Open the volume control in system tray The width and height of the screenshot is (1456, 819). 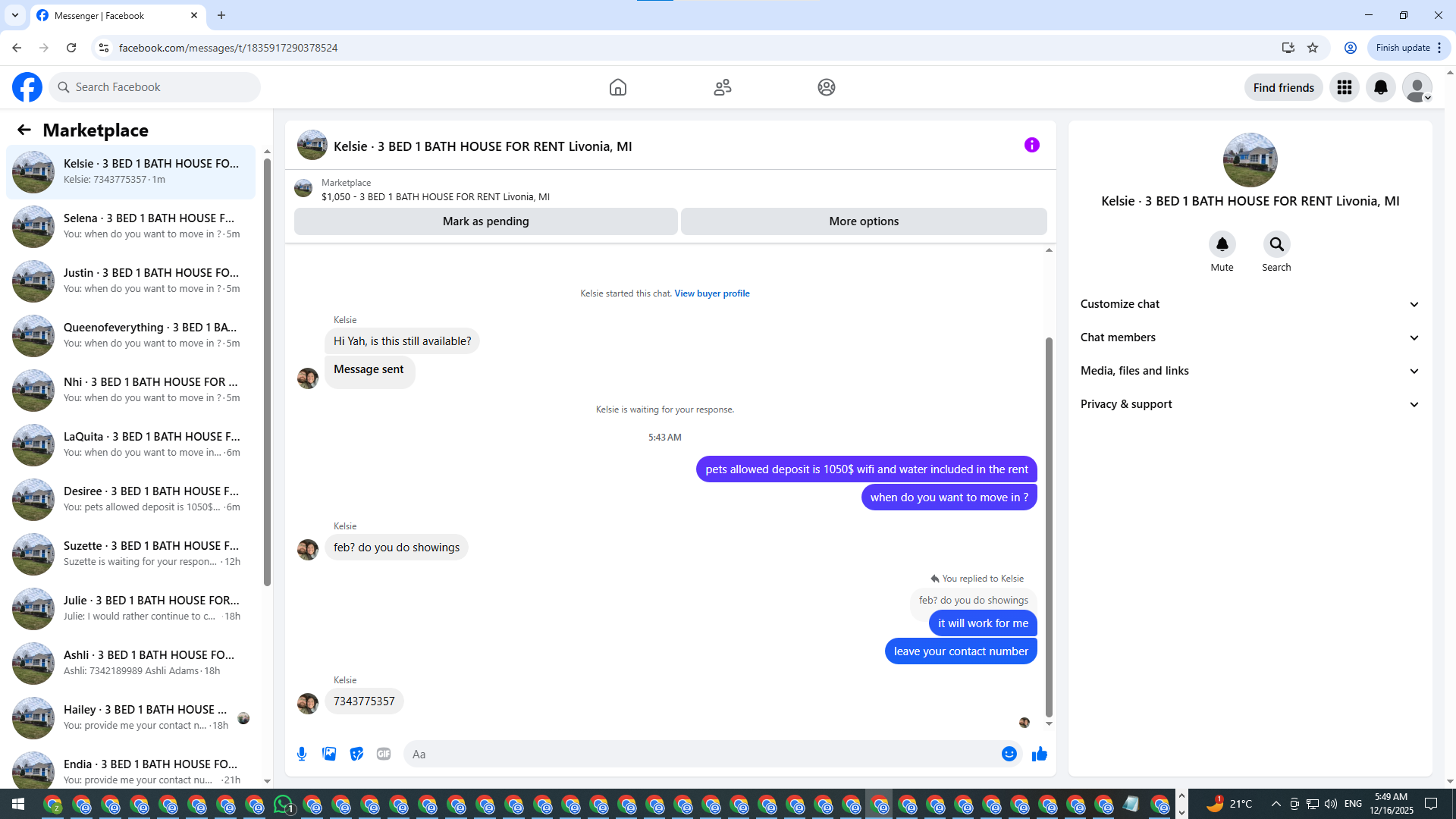pyautogui.click(x=1331, y=804)
